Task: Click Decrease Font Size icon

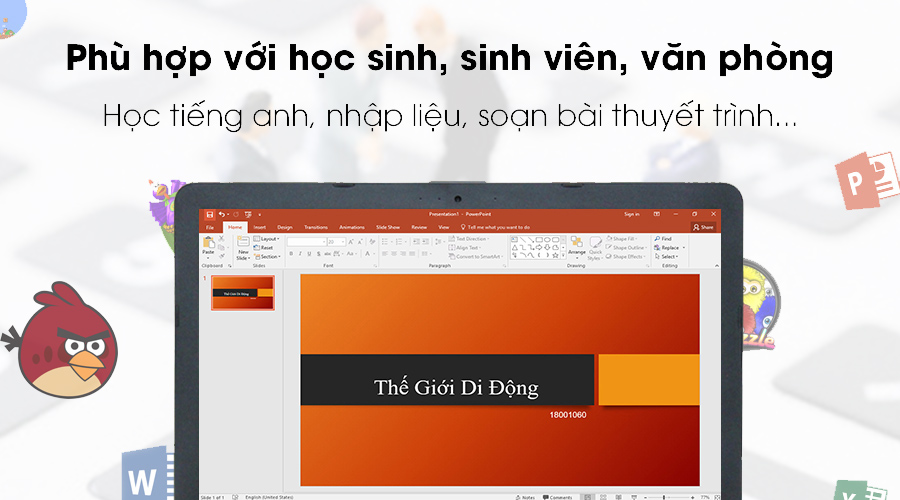Action: click(360, 242)
